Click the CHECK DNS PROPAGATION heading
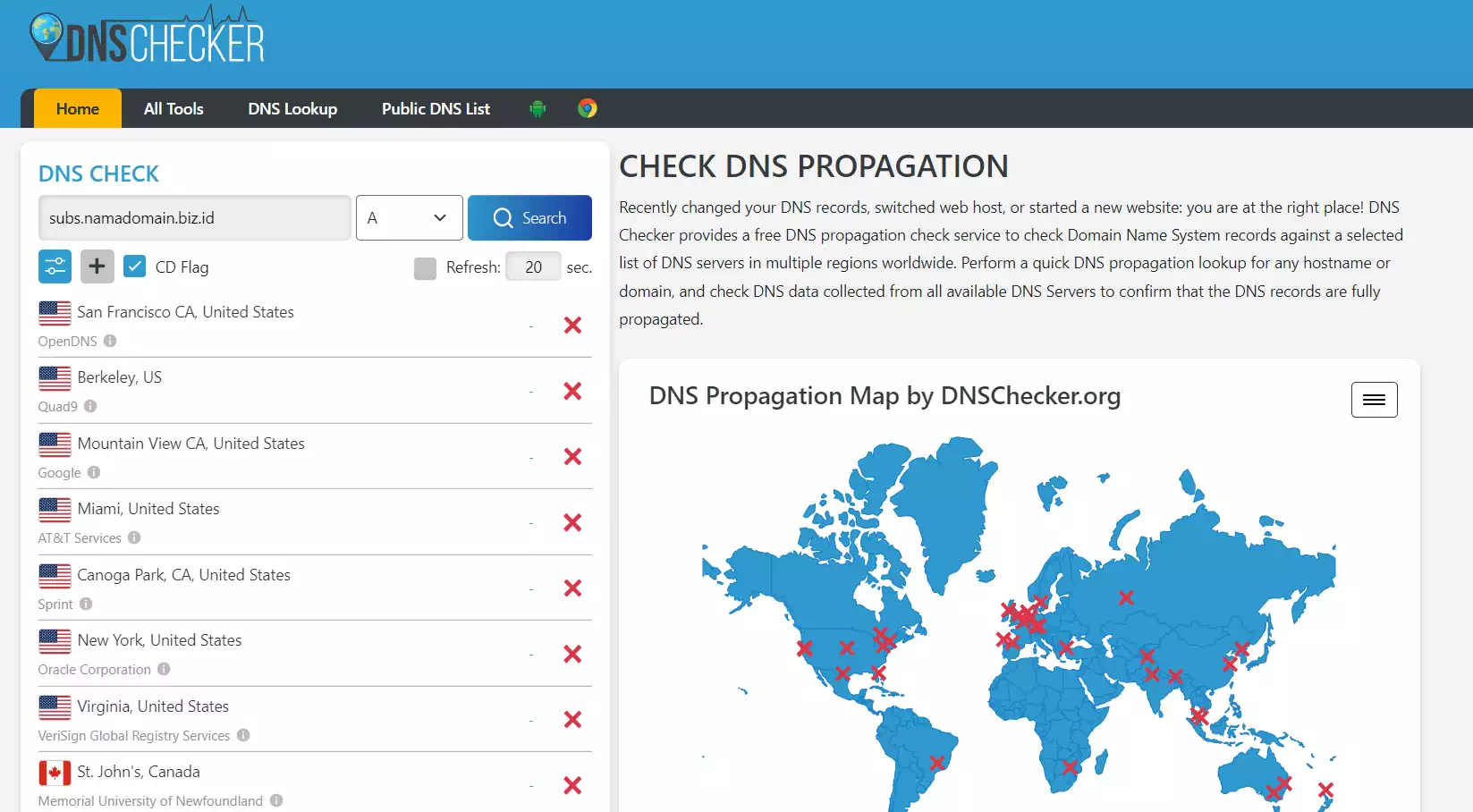 [x=814, y=166]
